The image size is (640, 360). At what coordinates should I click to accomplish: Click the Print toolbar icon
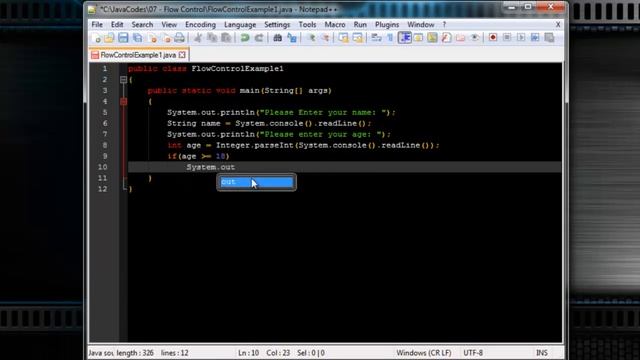[179, 38]
